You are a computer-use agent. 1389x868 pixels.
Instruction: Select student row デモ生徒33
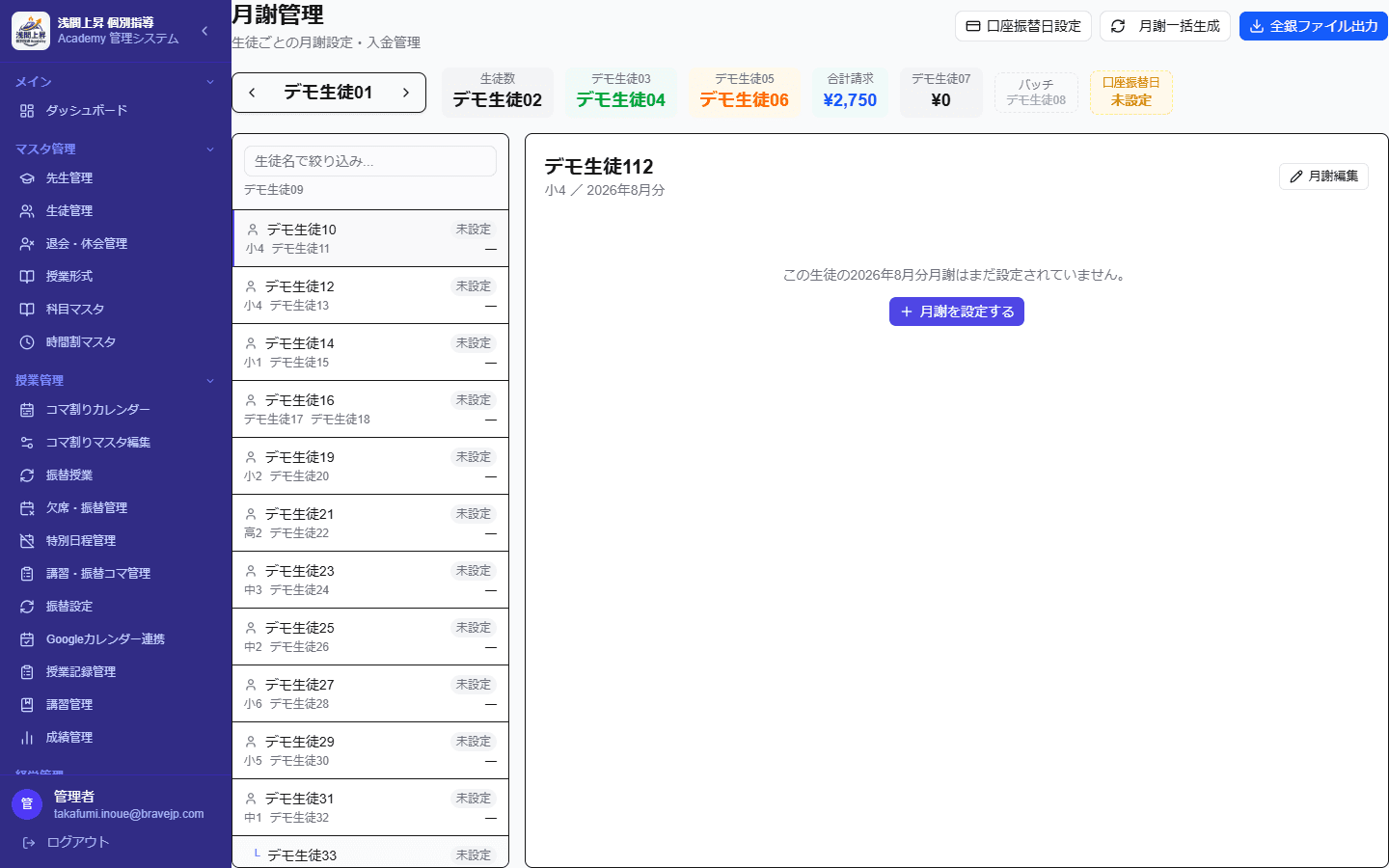tap(370, 853)
